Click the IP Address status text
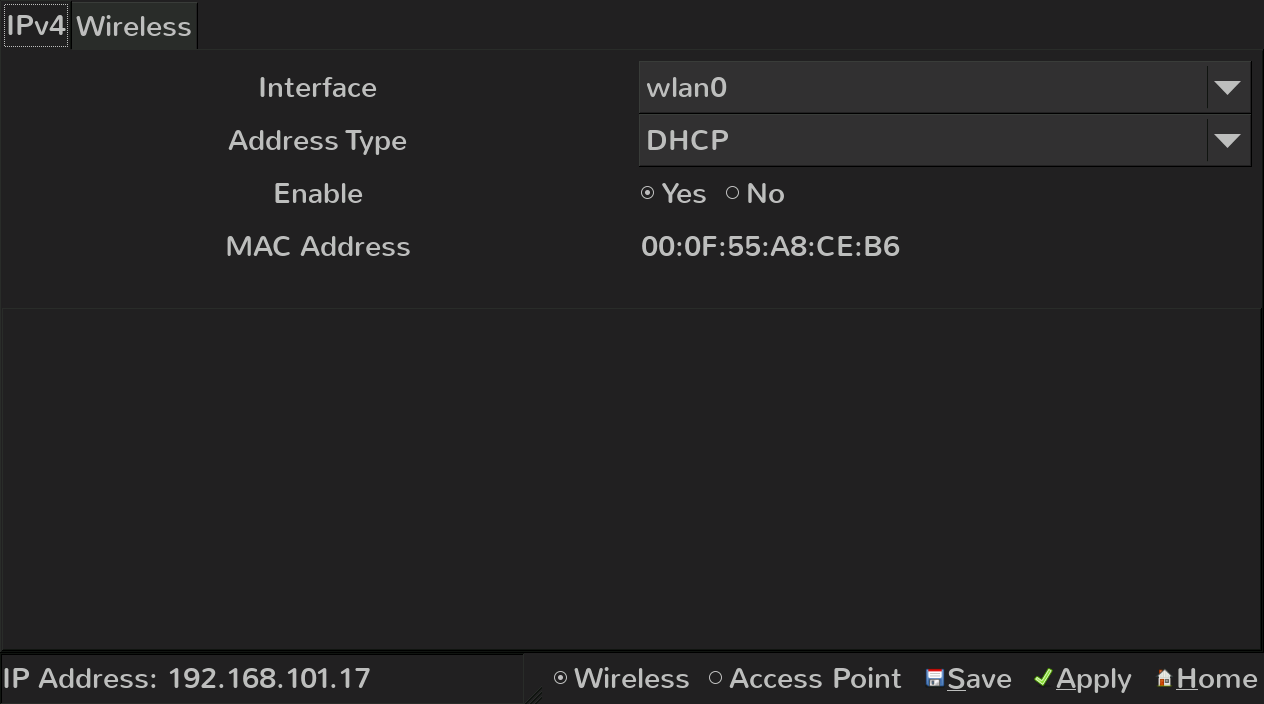 [187, 679]
